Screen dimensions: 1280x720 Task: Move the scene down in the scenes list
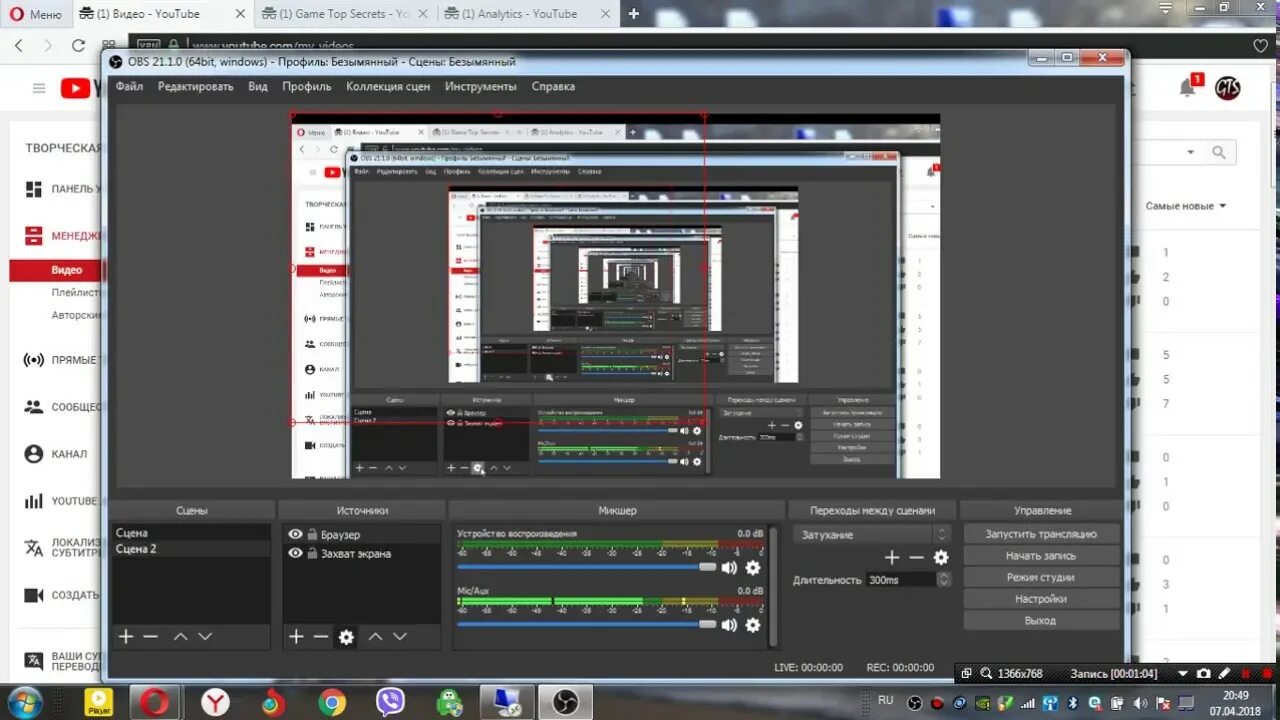(x=205, y=637)
